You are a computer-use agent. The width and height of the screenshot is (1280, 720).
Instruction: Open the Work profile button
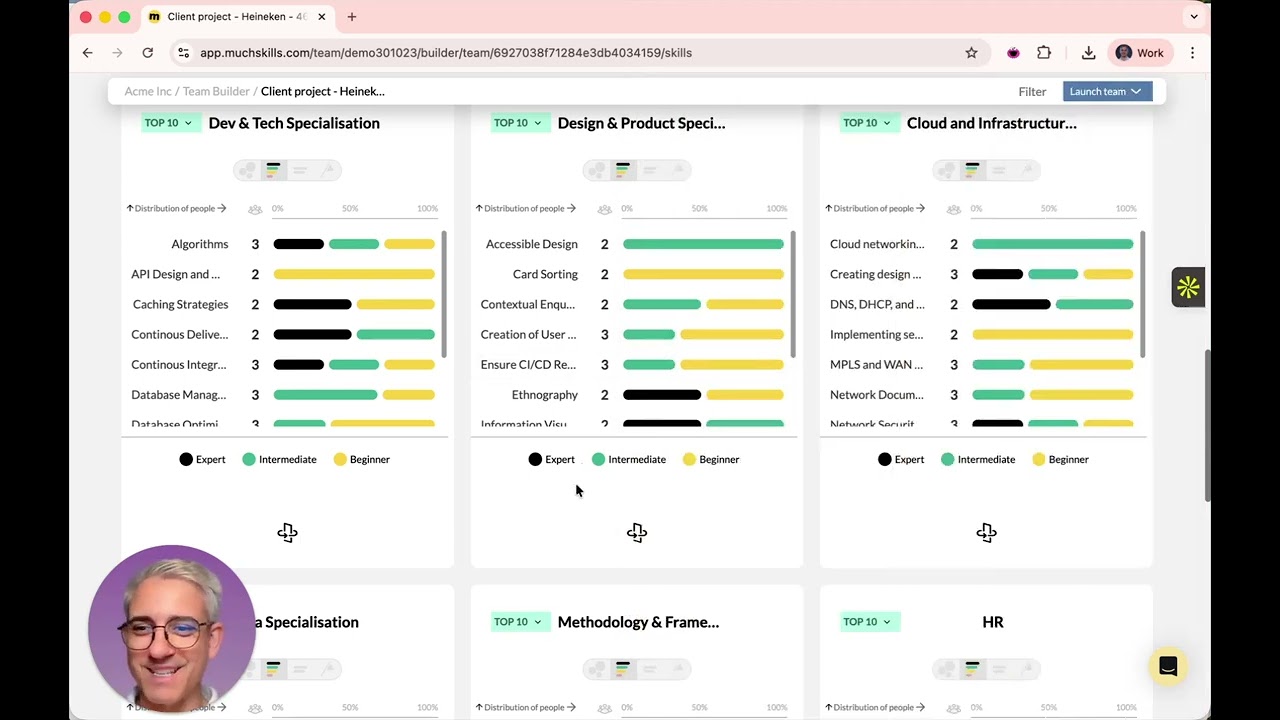[1139, 53]
